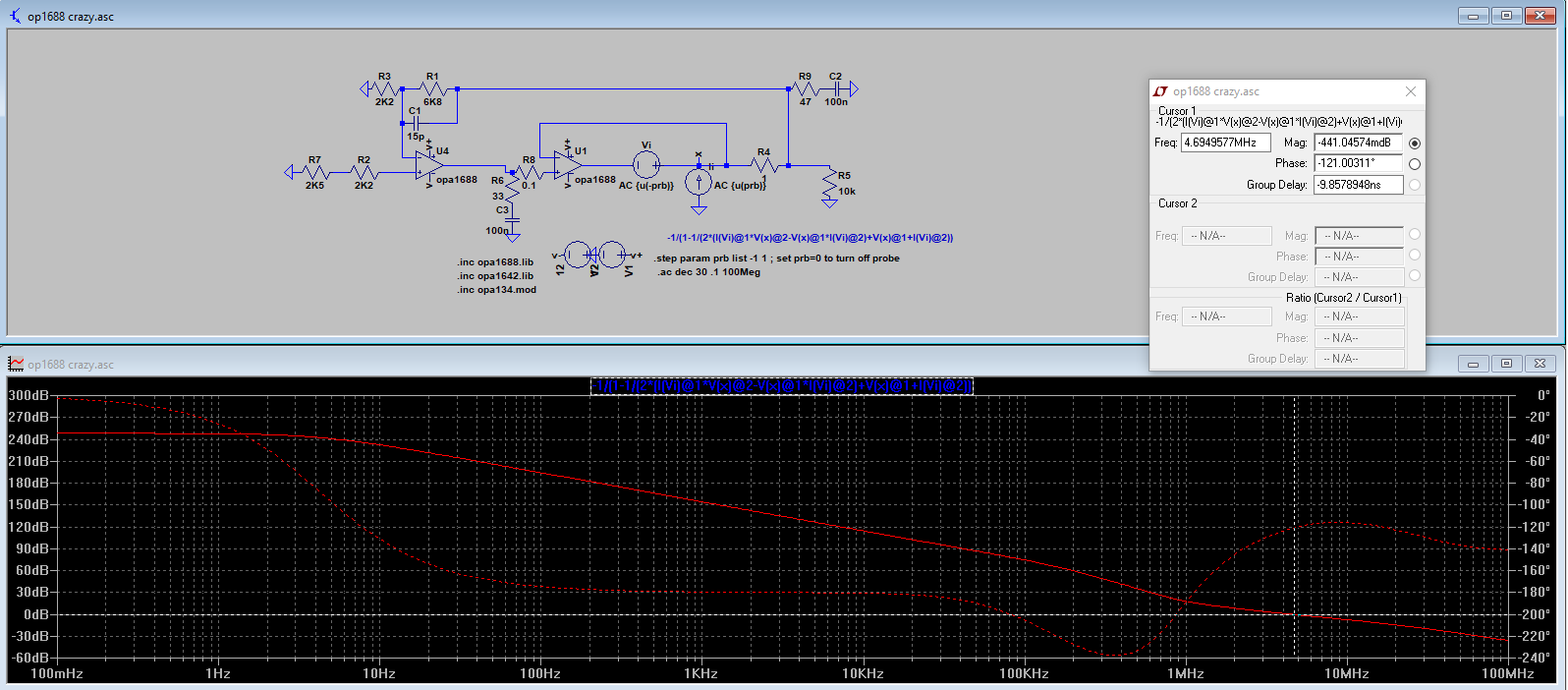This screenshot has height=690, width=1568.
Task: Click Cursor 1 Freq input field
Action: 1225,143
